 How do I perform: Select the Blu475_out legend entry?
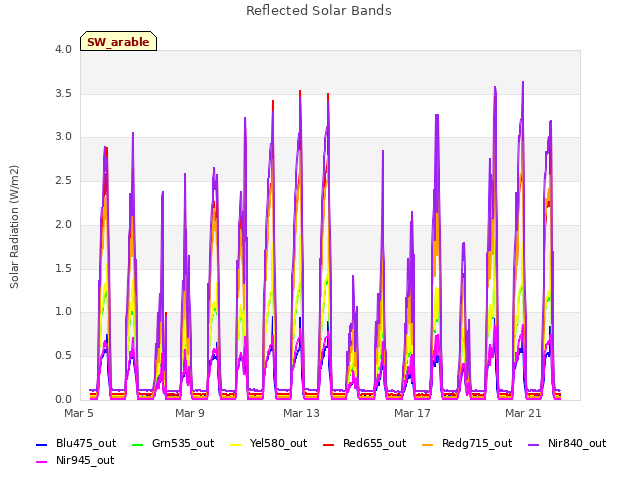tap(76, 443)
